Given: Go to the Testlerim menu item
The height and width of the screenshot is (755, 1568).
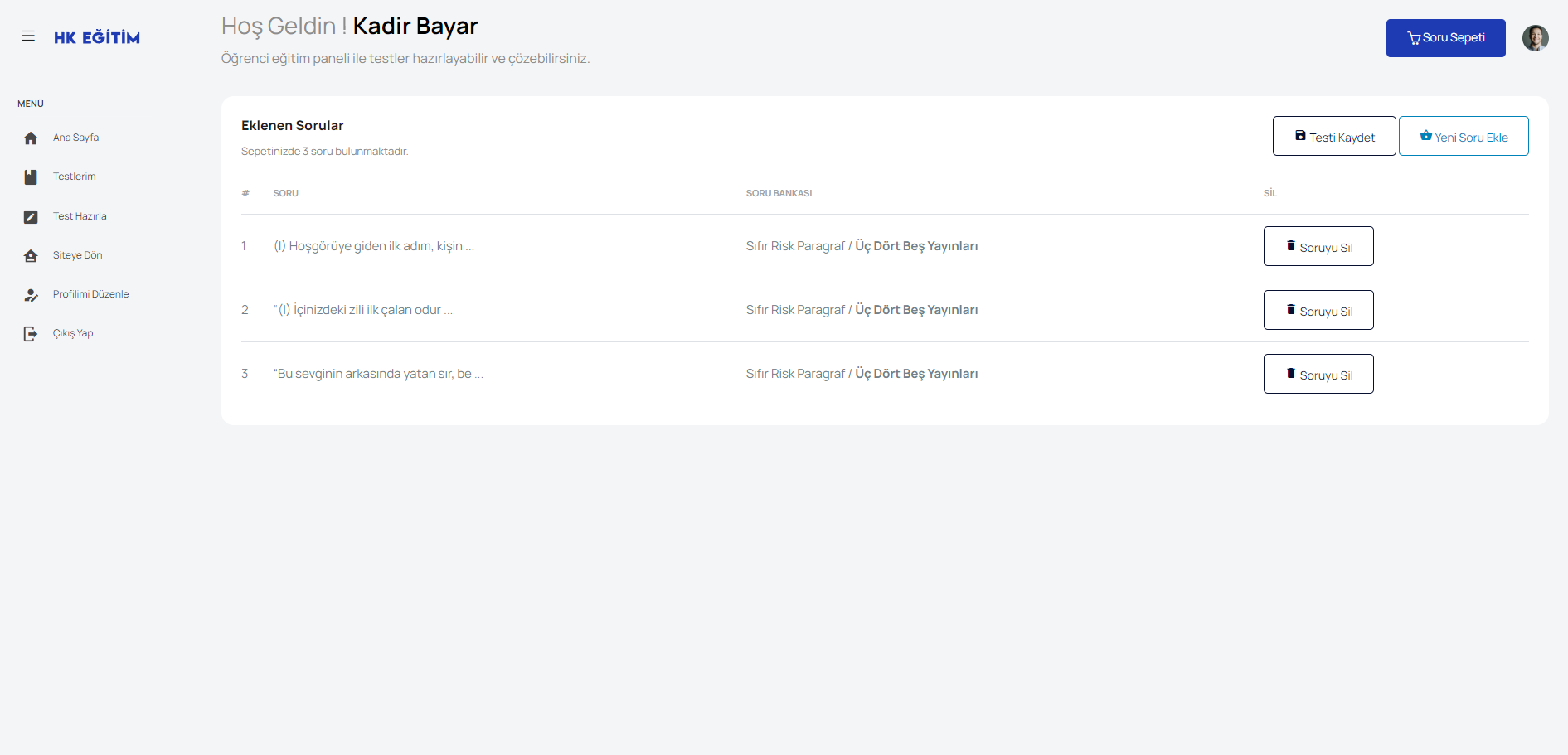Looking at the screenshot, I should [75, 177].
